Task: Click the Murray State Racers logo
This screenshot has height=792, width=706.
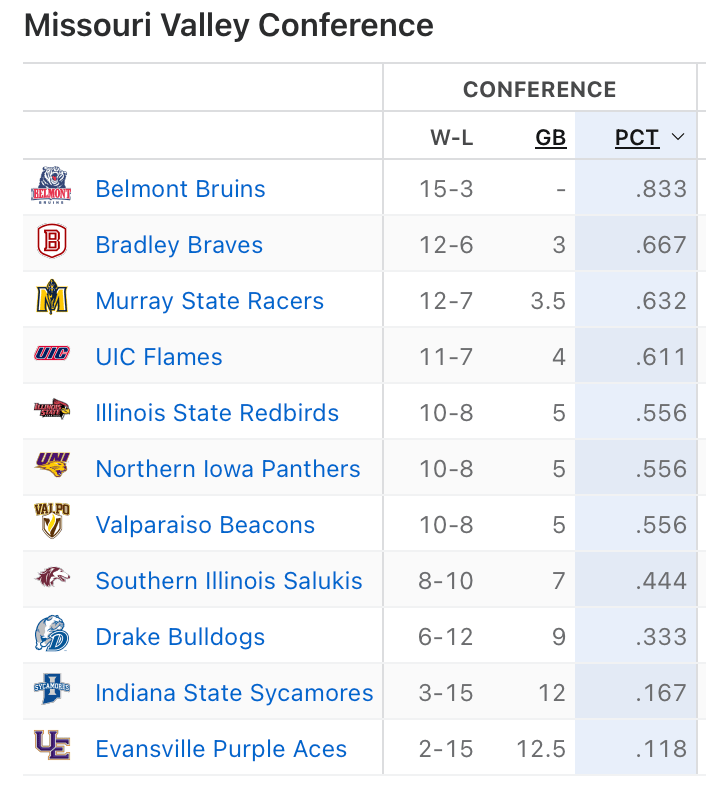Action: tap(52, 300)
